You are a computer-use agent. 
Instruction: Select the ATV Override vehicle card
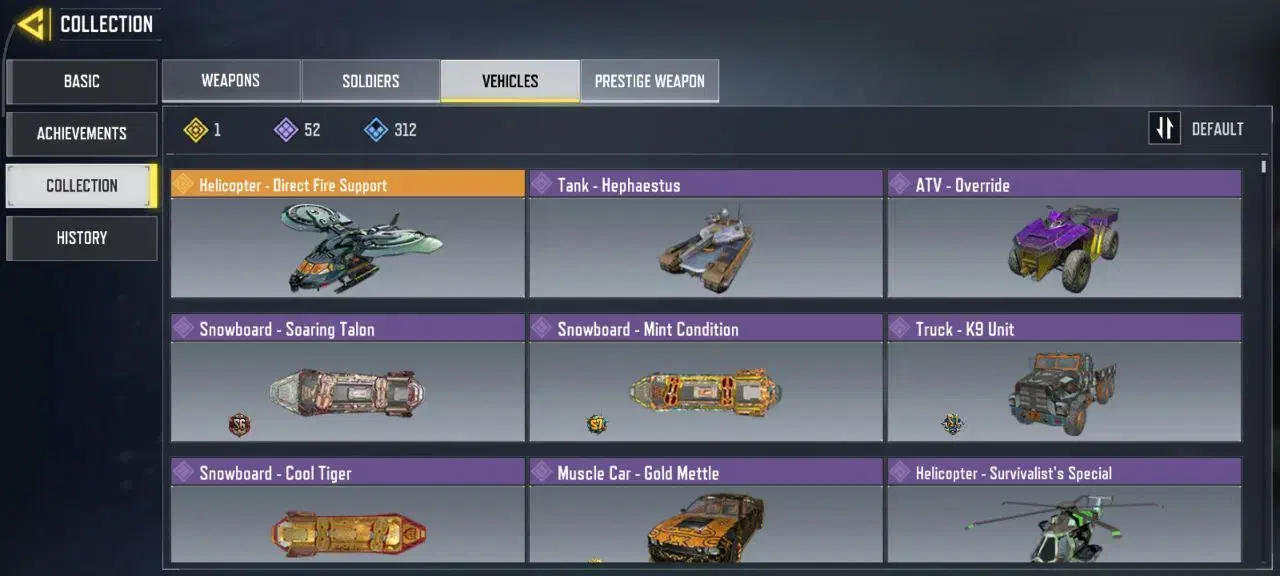1065,234
